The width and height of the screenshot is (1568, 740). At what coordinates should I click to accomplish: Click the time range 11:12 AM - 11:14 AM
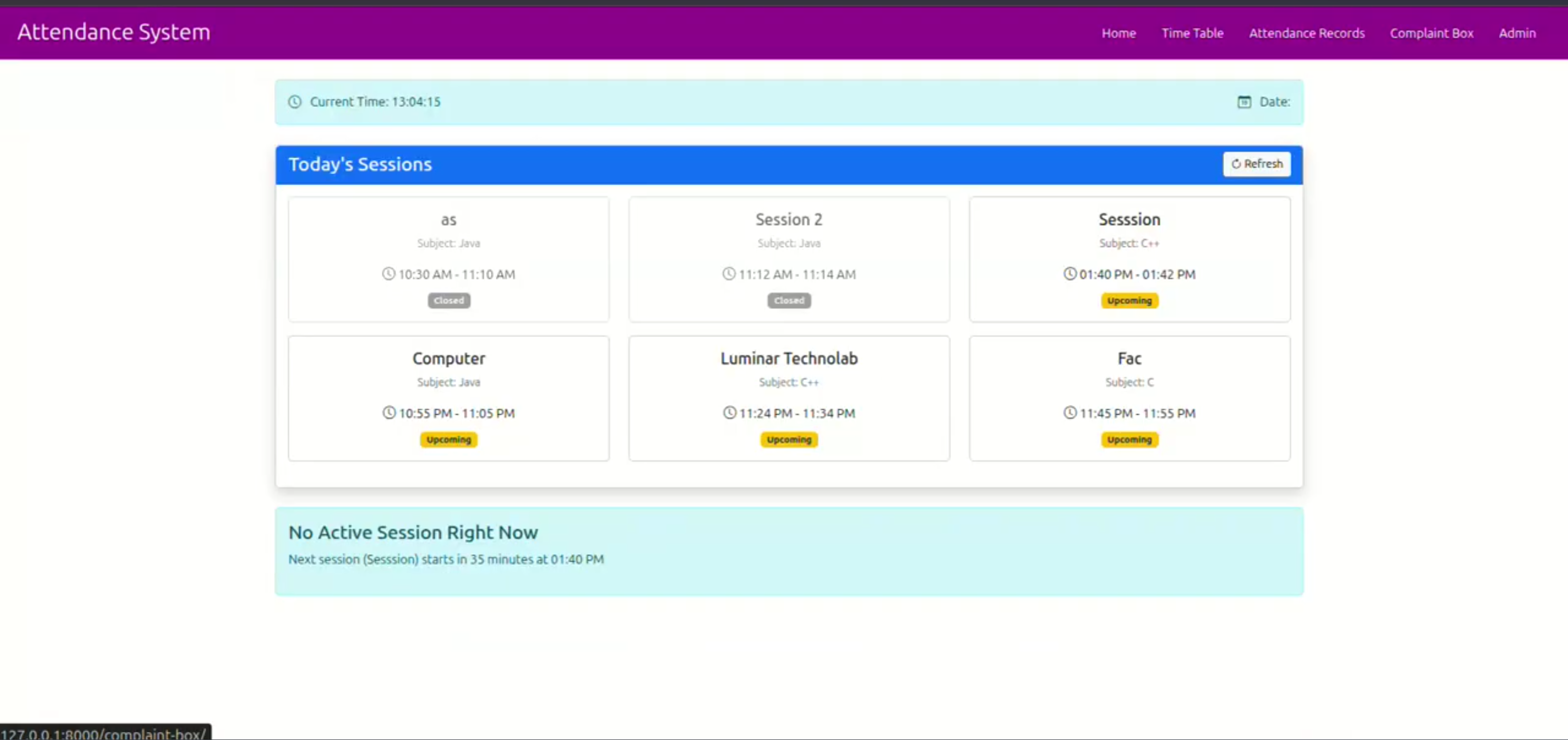coord(797,274)
